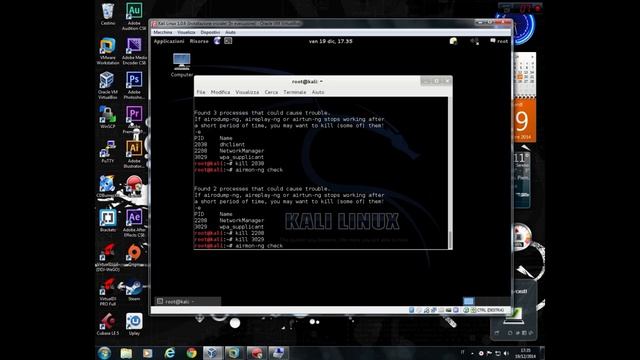Click 'kill 2030' command line in terminal
This screenshot has width=640, height=360.
pyautogui.click(x=229, y=163)
